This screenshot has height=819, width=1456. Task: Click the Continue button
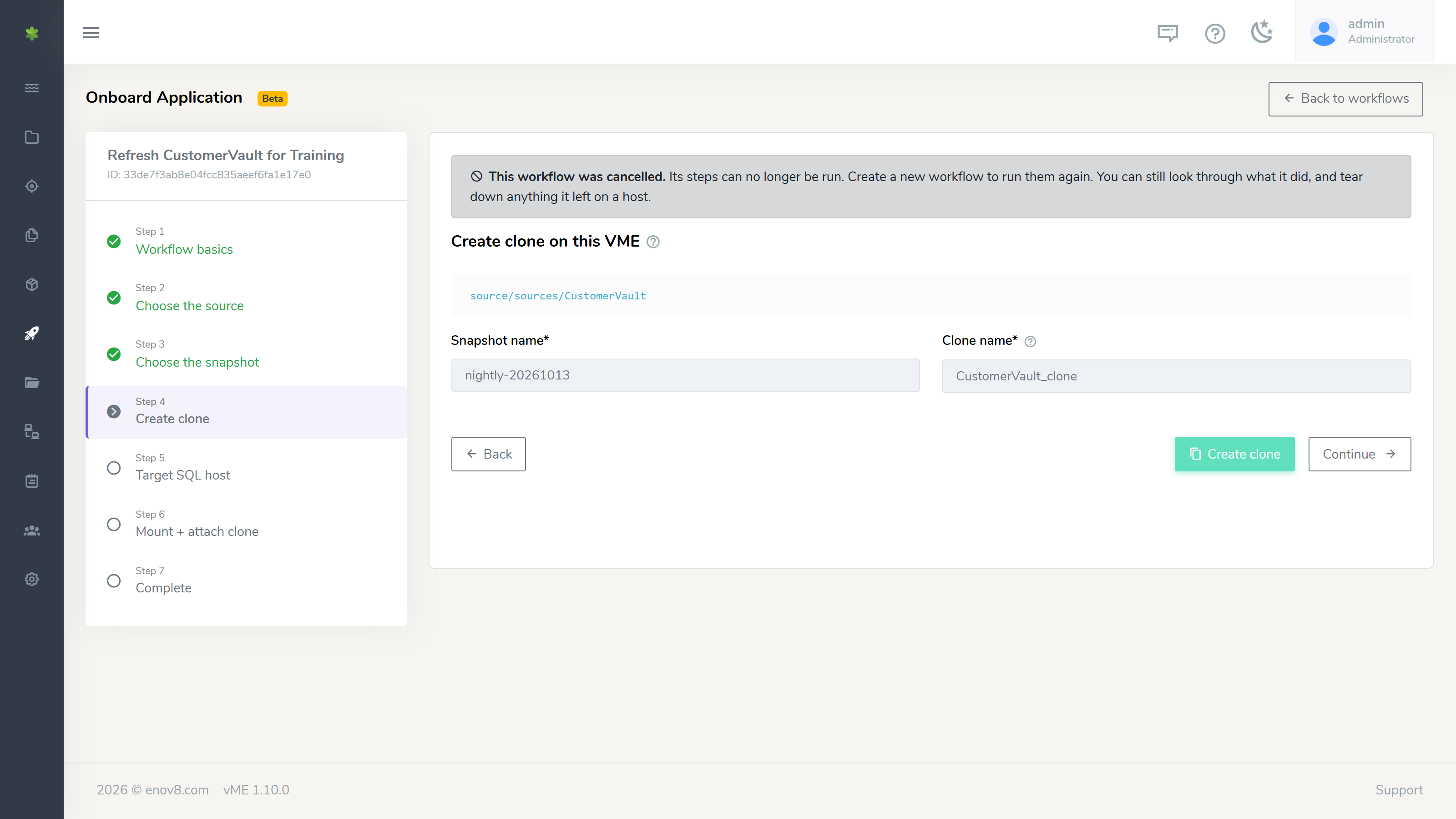click(1360, 454)
